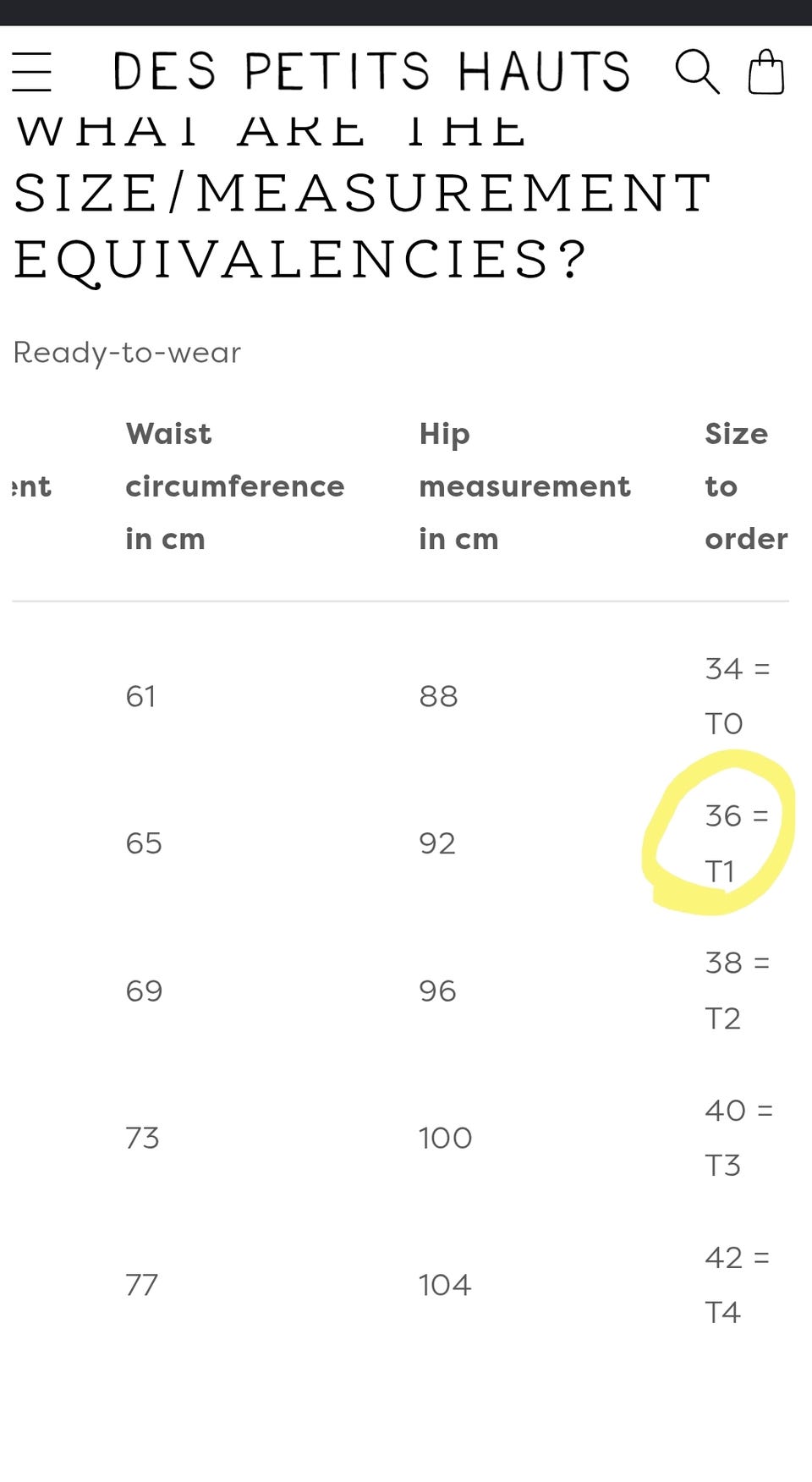The image size is (812, 1482).
Task: Click the highlighted 36 = T1 size
Action: 737,843
